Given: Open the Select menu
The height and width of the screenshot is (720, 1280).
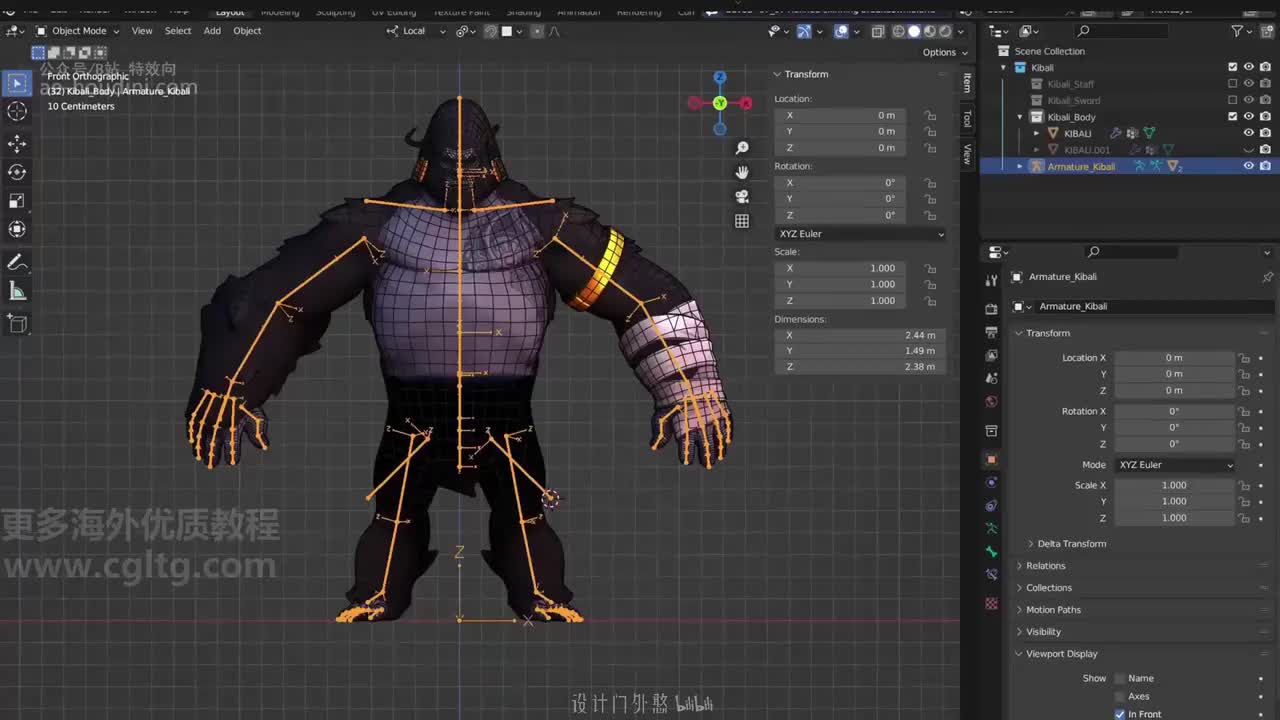Looking at the screenshot, I should pos(178,31).
